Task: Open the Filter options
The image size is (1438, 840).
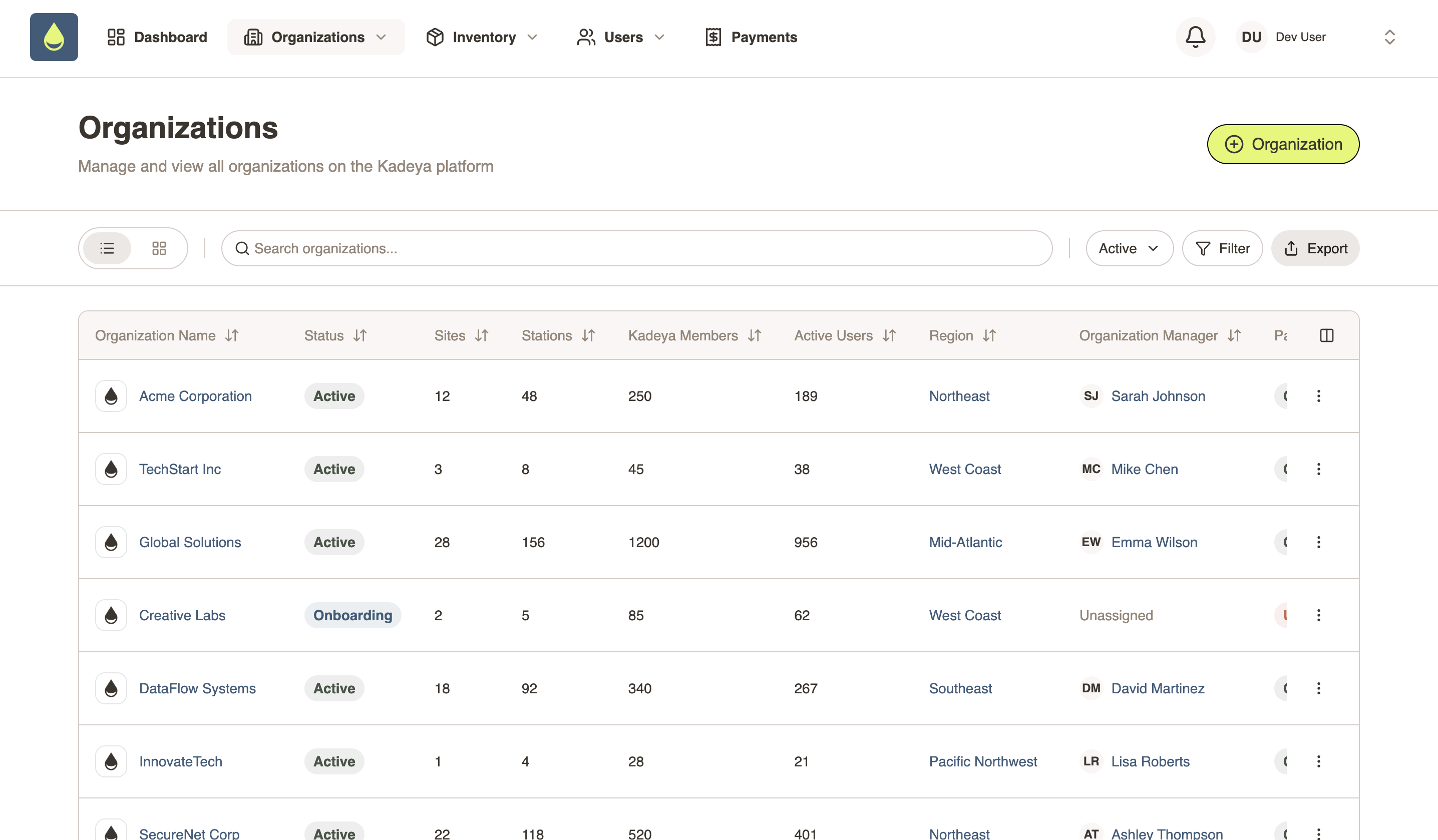Action: coord(1222,248)
